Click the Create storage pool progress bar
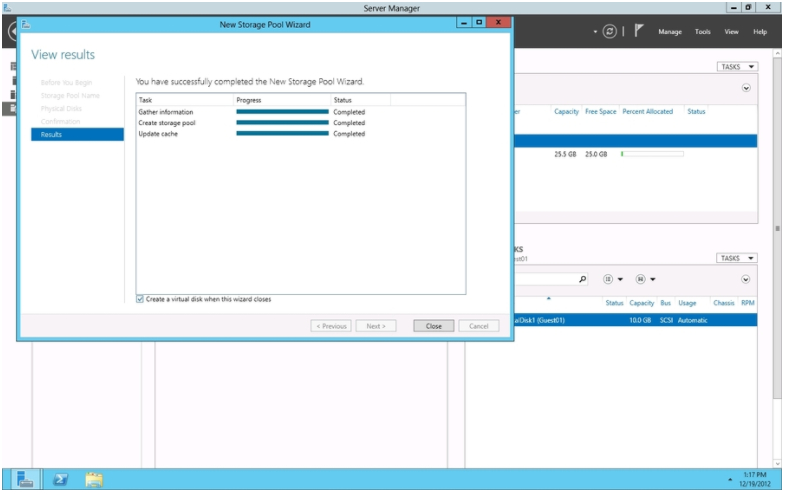 282,122
